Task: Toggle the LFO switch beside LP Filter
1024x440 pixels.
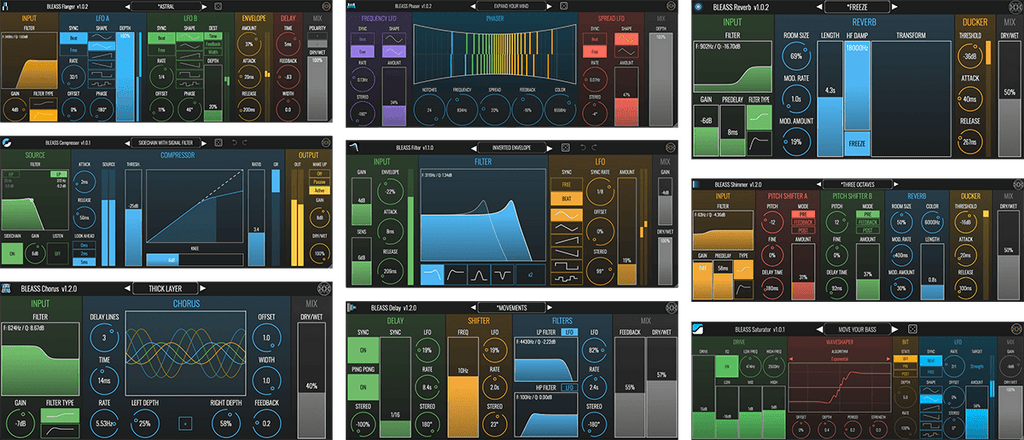Action: pyautogui.click(x=569, y=332)
